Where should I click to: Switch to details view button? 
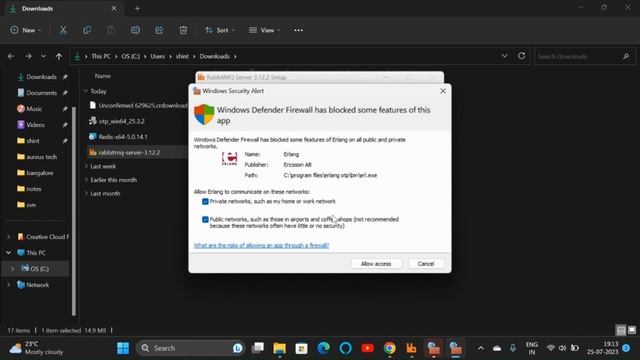click(621, 330)
